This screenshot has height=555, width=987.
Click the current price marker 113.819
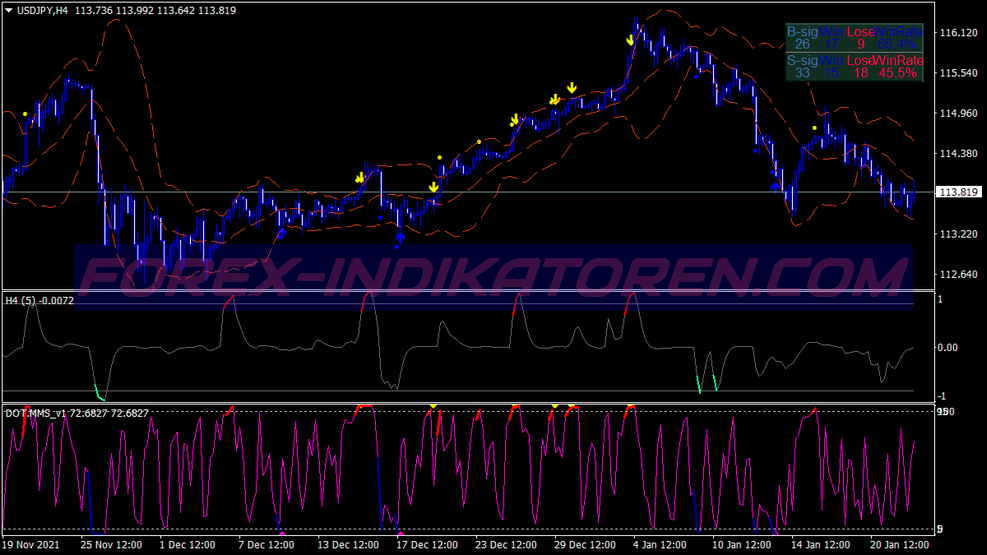(958, 192)
